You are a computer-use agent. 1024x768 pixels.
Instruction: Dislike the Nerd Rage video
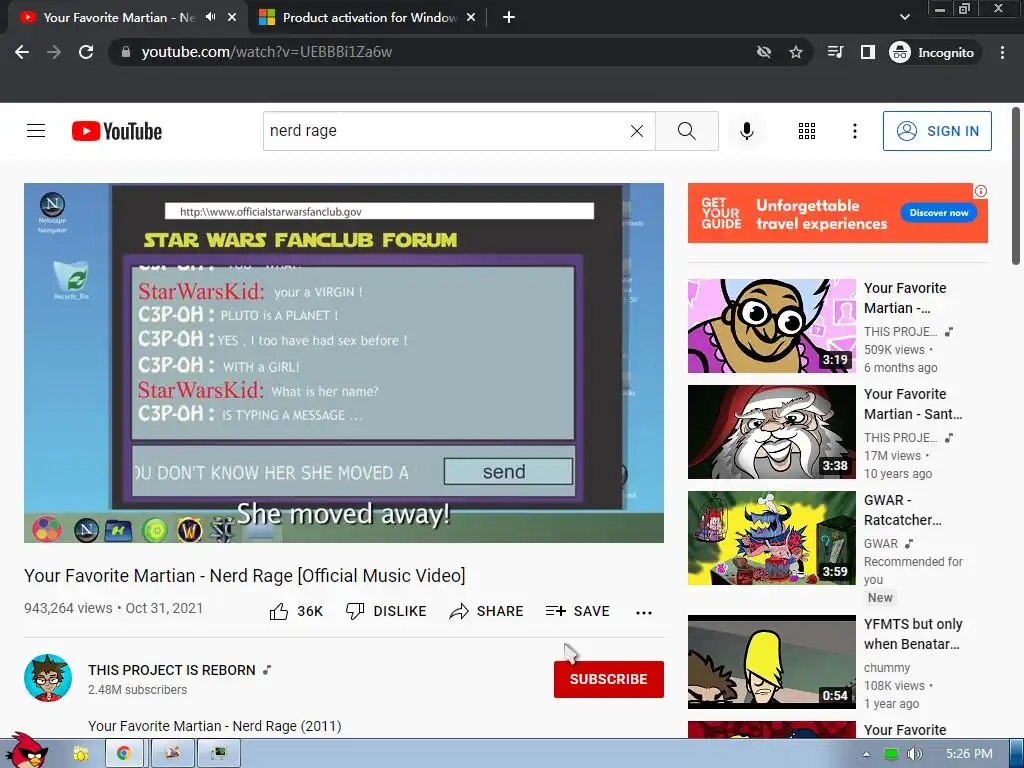tap(385, 611)
